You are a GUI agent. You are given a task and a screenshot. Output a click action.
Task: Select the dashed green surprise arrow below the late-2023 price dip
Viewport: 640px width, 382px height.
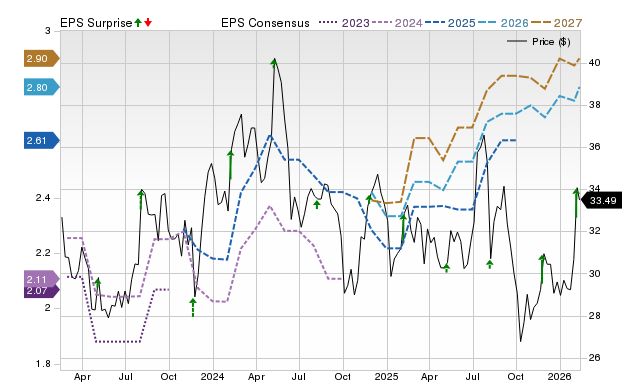coord(193,307)
